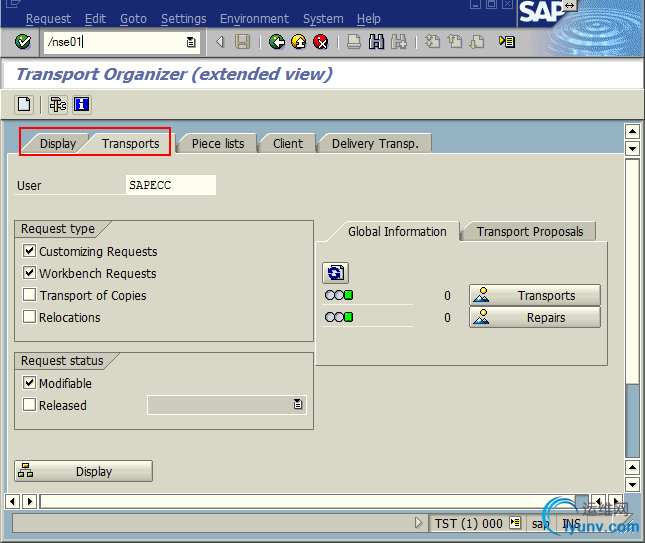Image resolution: width=645 pixels, height=543 pixels.
Task: Click the Transports button in Global Information
Action: point(535,295)
